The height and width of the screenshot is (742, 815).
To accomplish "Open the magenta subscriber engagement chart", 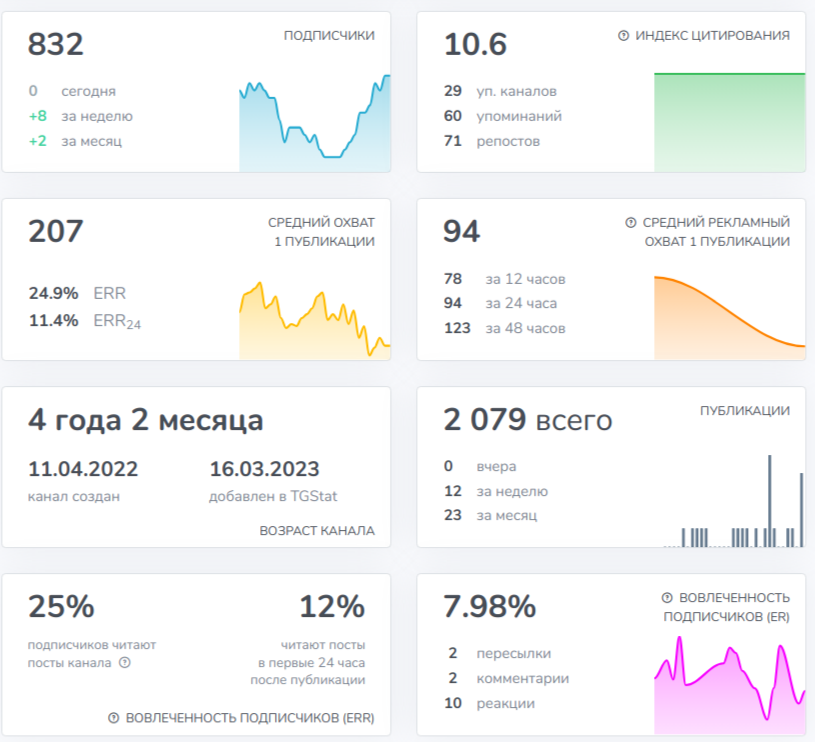I will coord(729,684).
